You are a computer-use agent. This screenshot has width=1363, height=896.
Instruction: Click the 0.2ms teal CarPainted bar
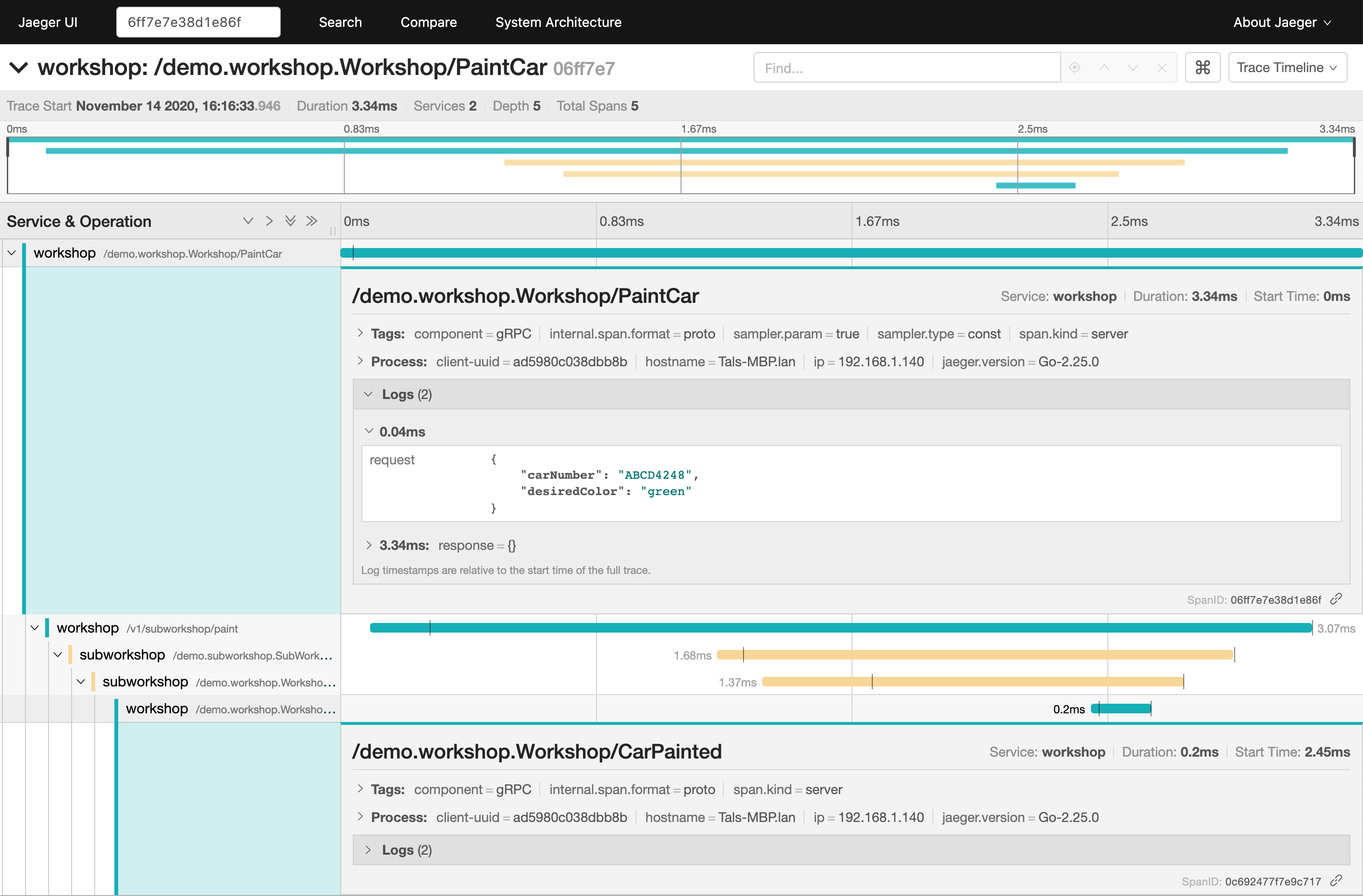(x=1121, y=709)
